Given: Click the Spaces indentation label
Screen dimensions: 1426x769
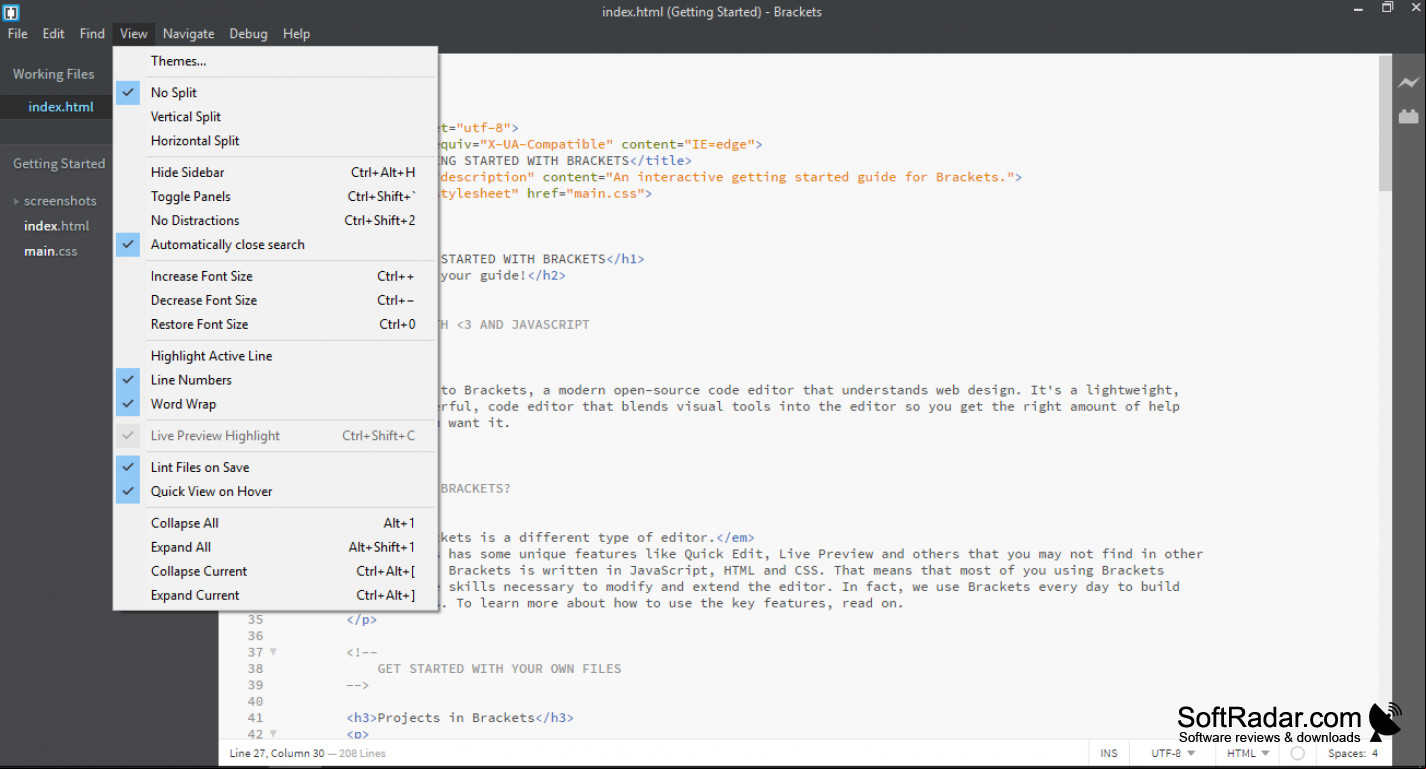Looking at the screenshot, I should point(1347,753).
